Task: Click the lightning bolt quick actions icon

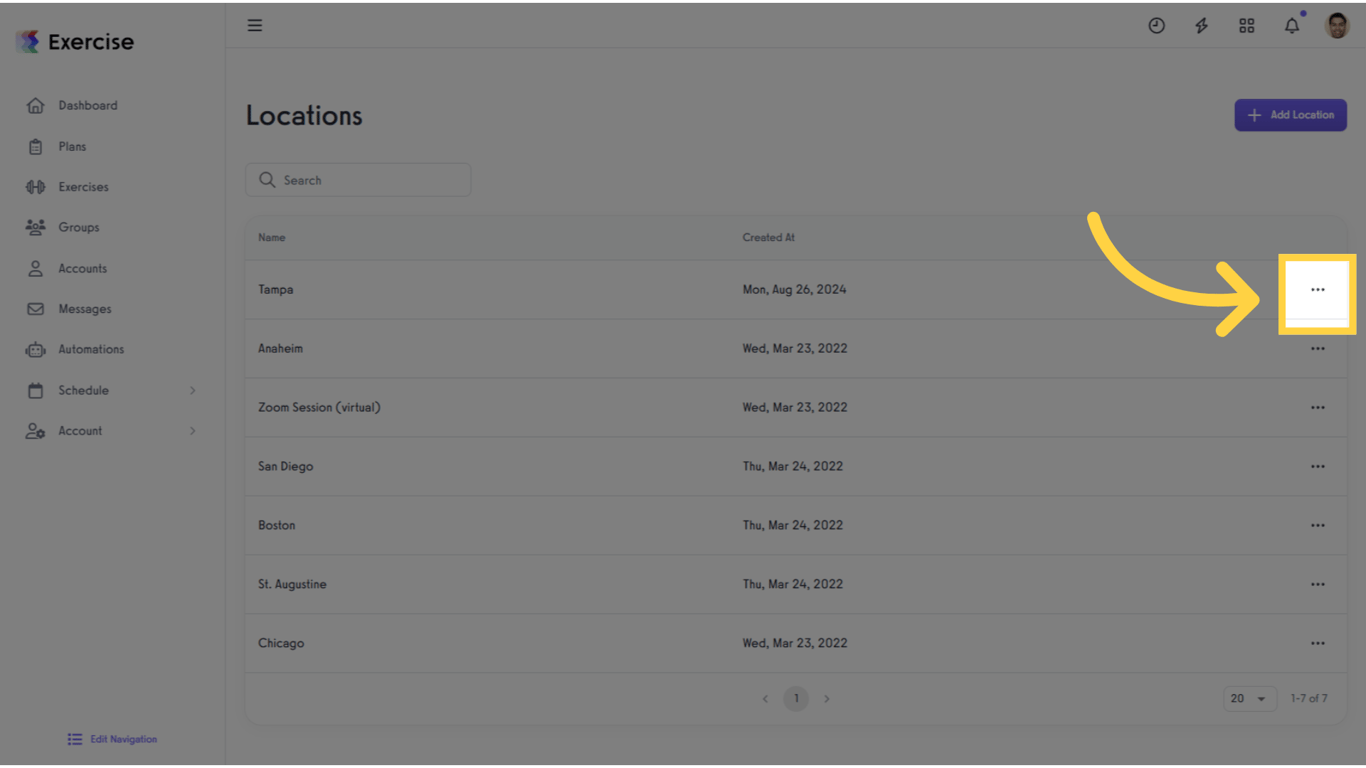Action: tap(1201, 25)
